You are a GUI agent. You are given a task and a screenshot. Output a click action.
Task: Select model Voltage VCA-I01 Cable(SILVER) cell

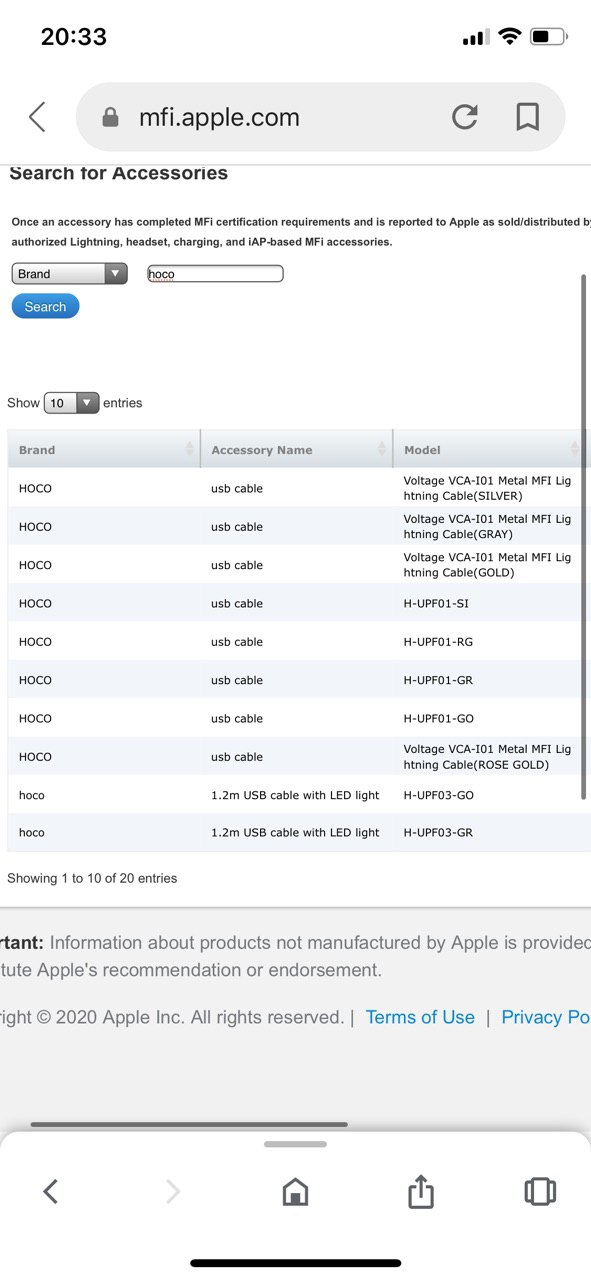(490, 488)
